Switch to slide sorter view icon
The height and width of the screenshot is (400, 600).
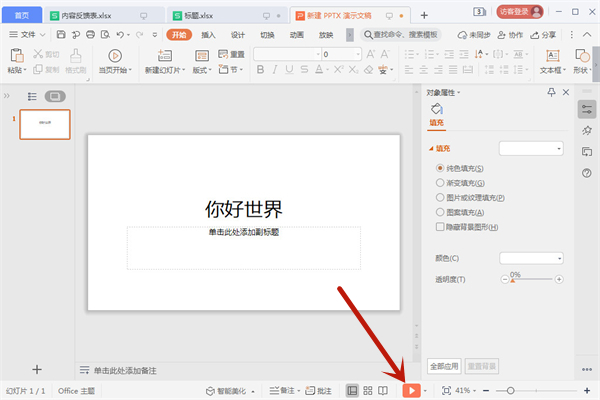pos(369,390)
